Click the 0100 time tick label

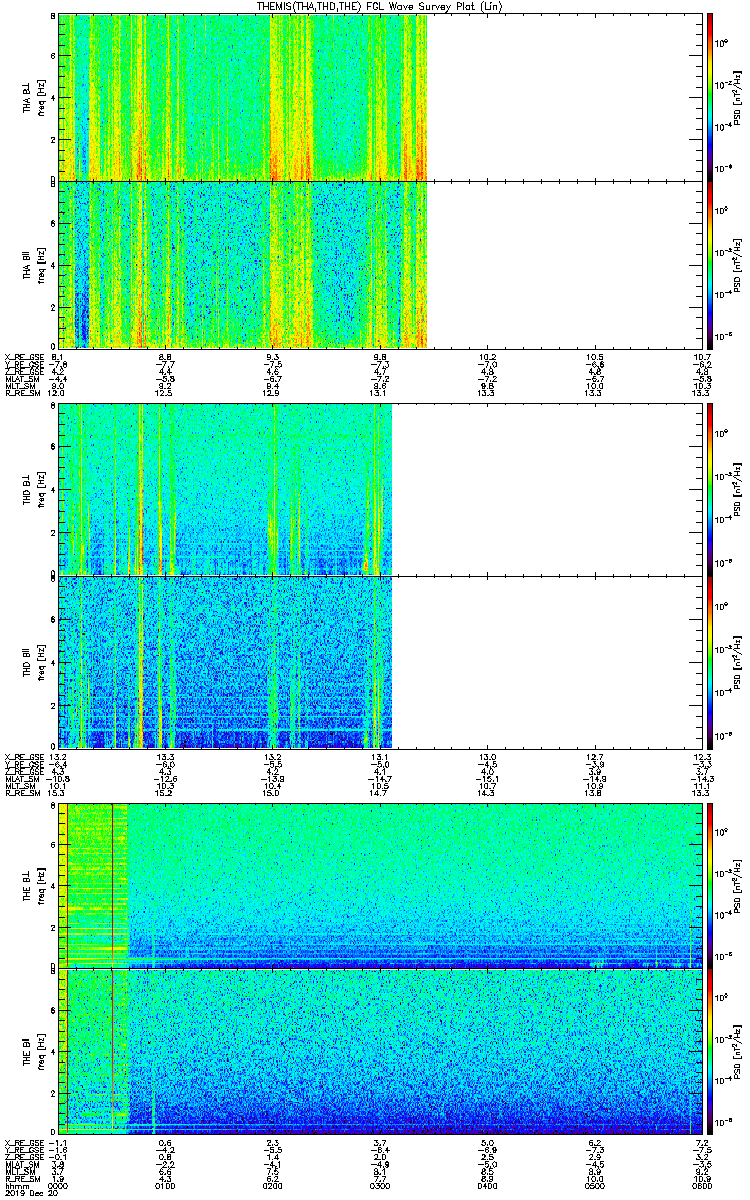(x=166, y=1184)
